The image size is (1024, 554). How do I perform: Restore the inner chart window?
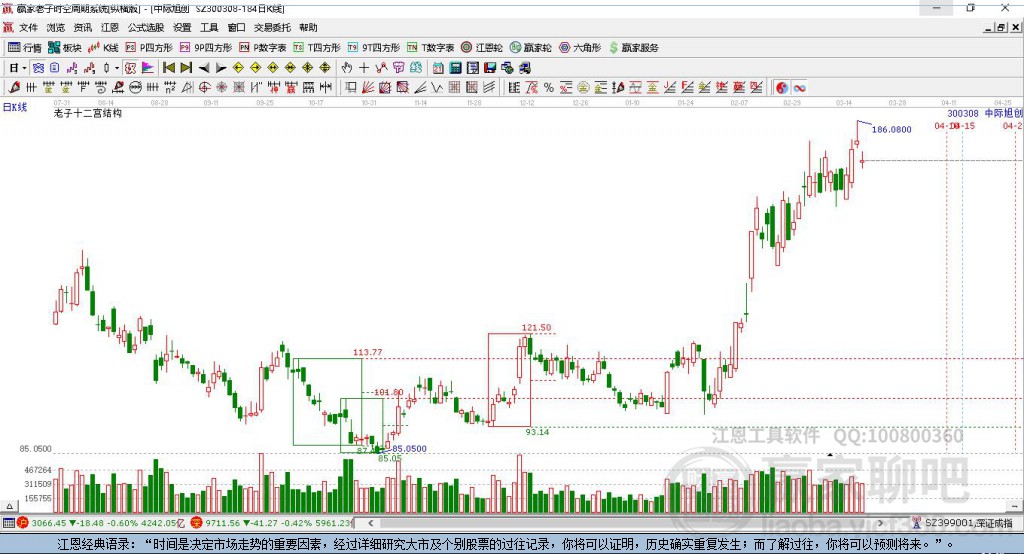[1001, 27]
